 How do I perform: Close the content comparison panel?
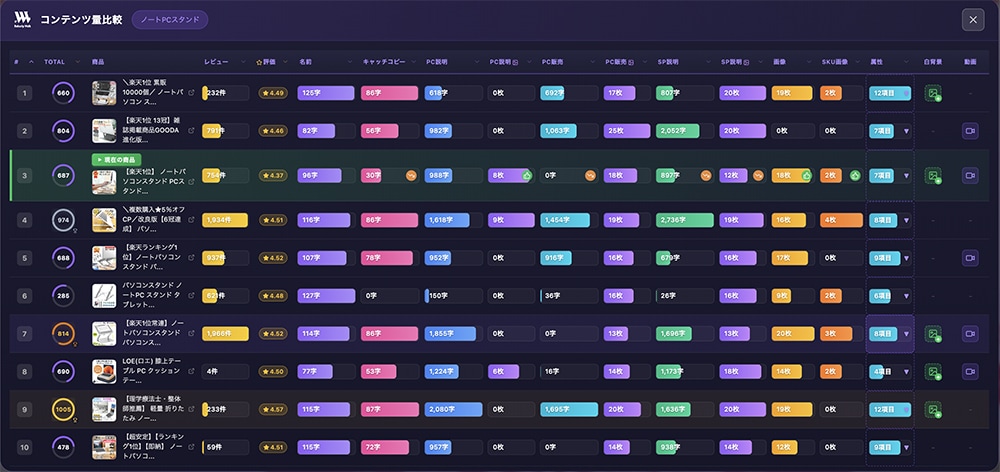[x=972, y=19]
